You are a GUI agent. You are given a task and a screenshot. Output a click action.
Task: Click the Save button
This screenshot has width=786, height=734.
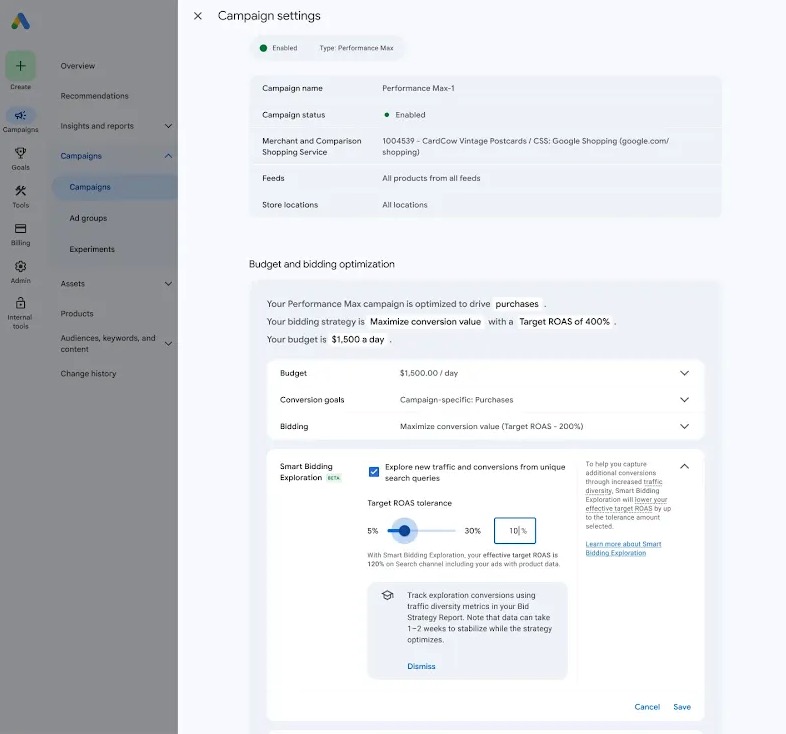[682, 707]
